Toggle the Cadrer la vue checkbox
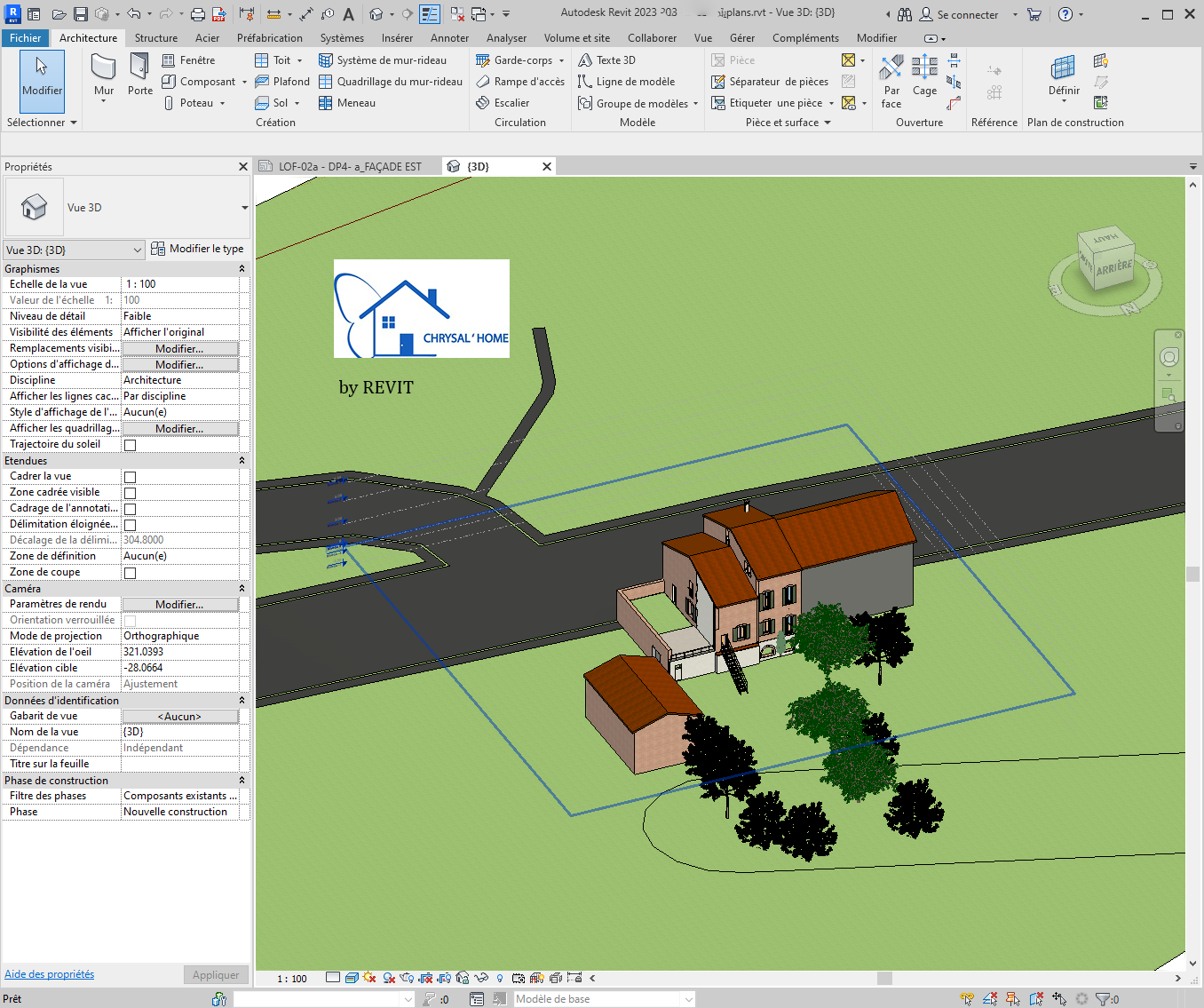The image size is (1204, 1008). tap(131, 477)
